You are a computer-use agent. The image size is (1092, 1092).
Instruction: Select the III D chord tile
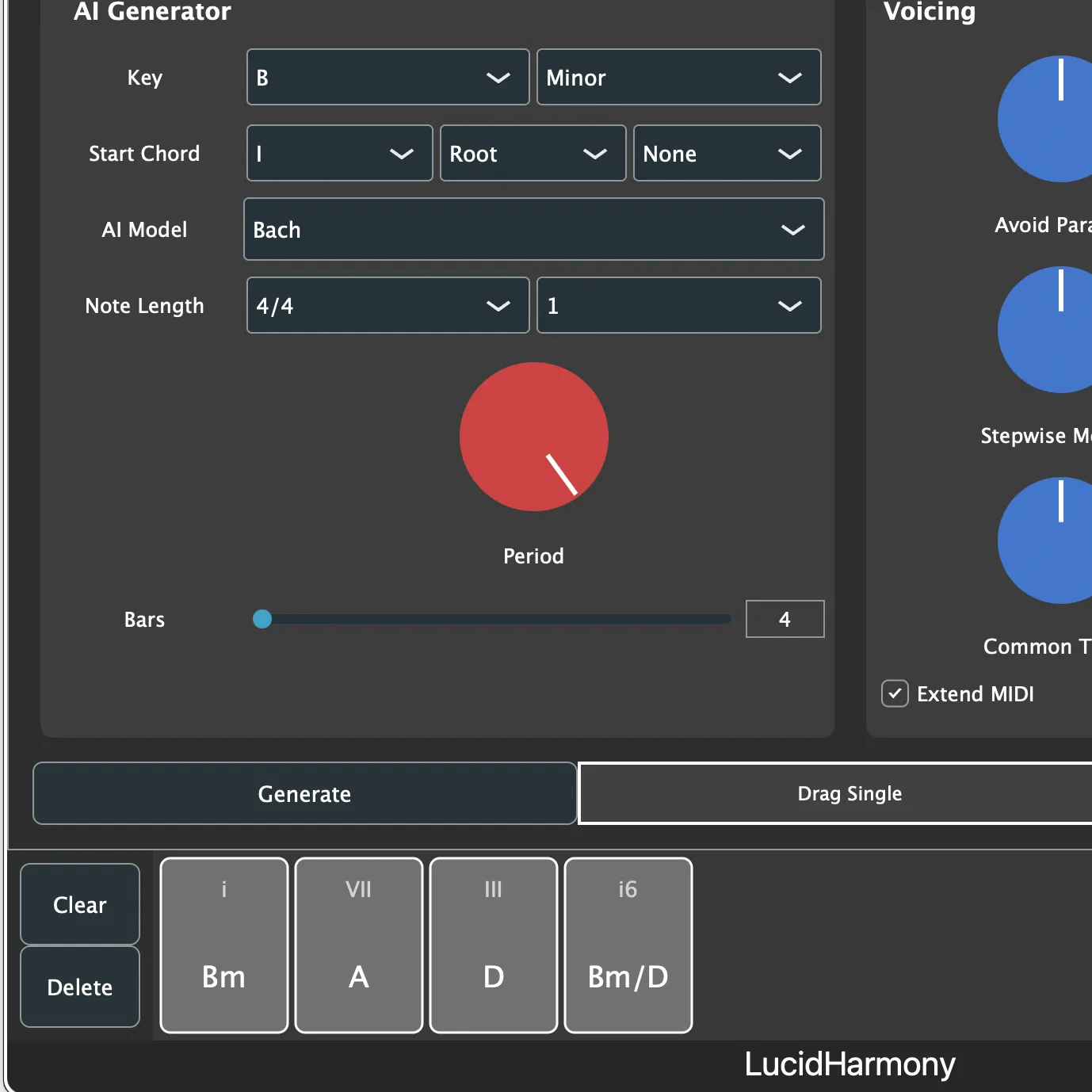coord(494,945)
